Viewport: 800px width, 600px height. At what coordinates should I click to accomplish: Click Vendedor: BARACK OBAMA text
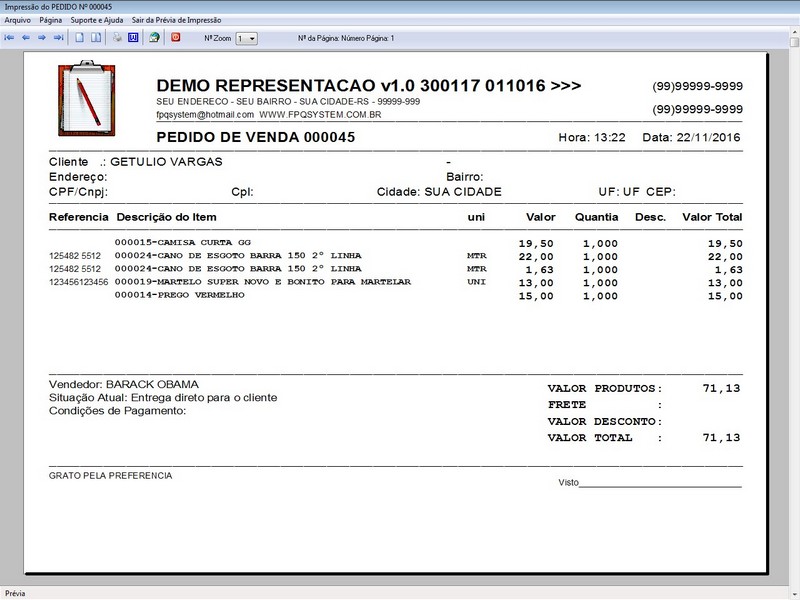[124, 385]
